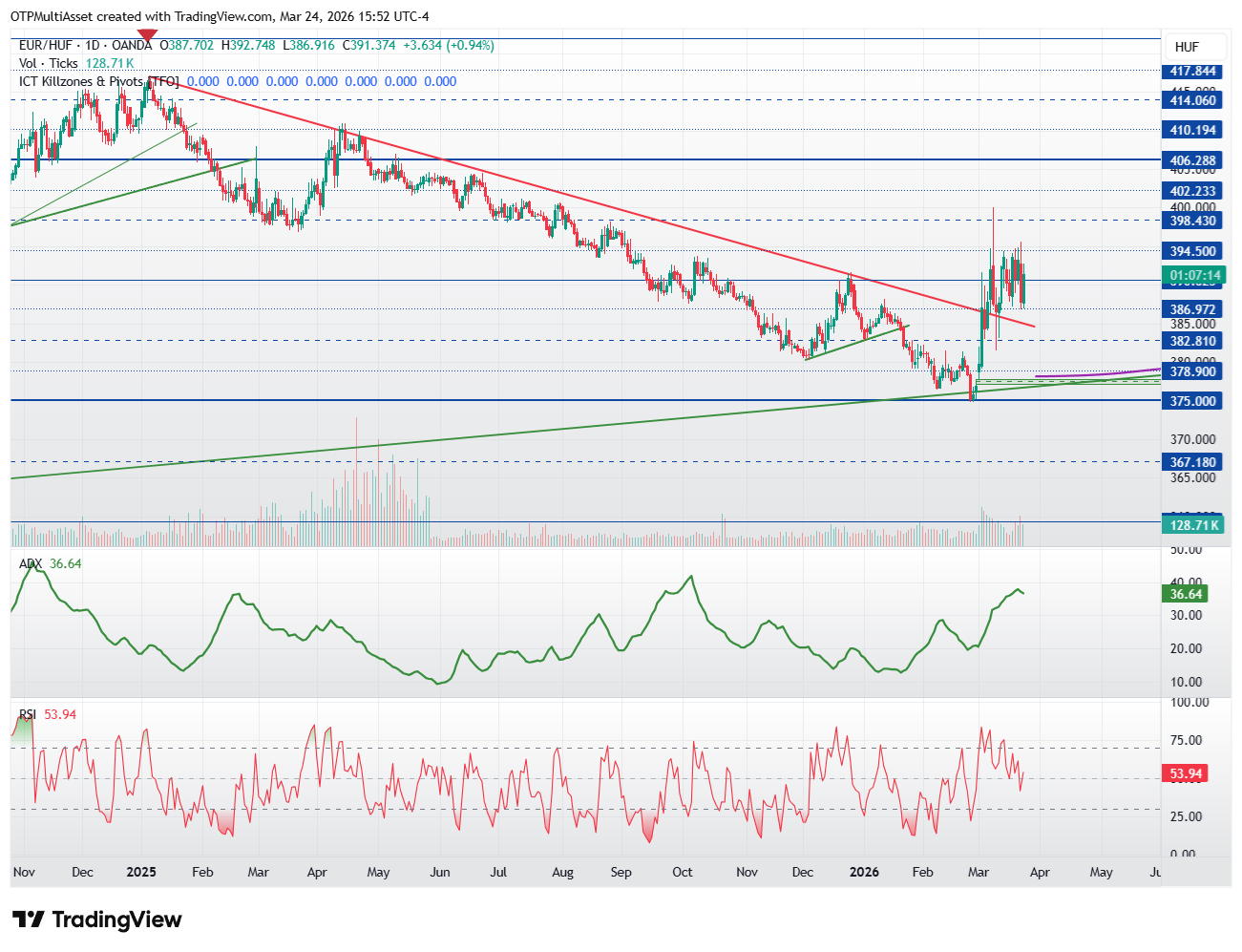
Task: Click the 367.180 dashed level label
Action: (x=1192, y=462)
